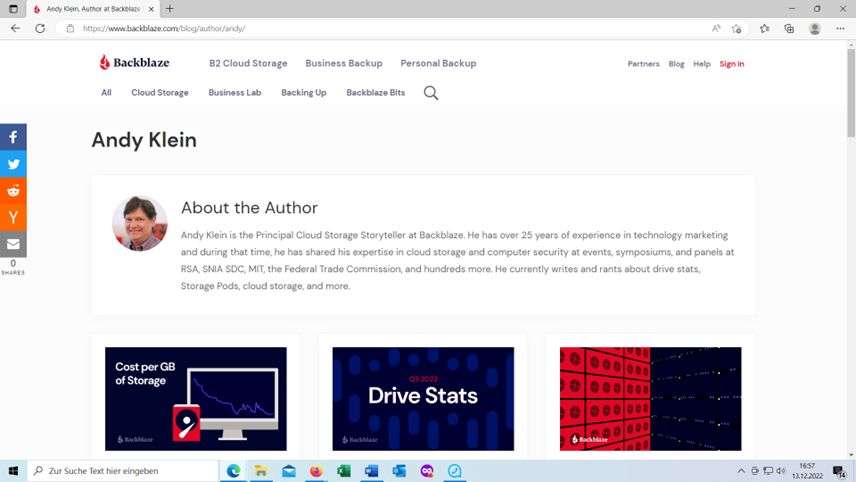Share this author page on Reddit
856x482 pixels.
coord(13,191)
